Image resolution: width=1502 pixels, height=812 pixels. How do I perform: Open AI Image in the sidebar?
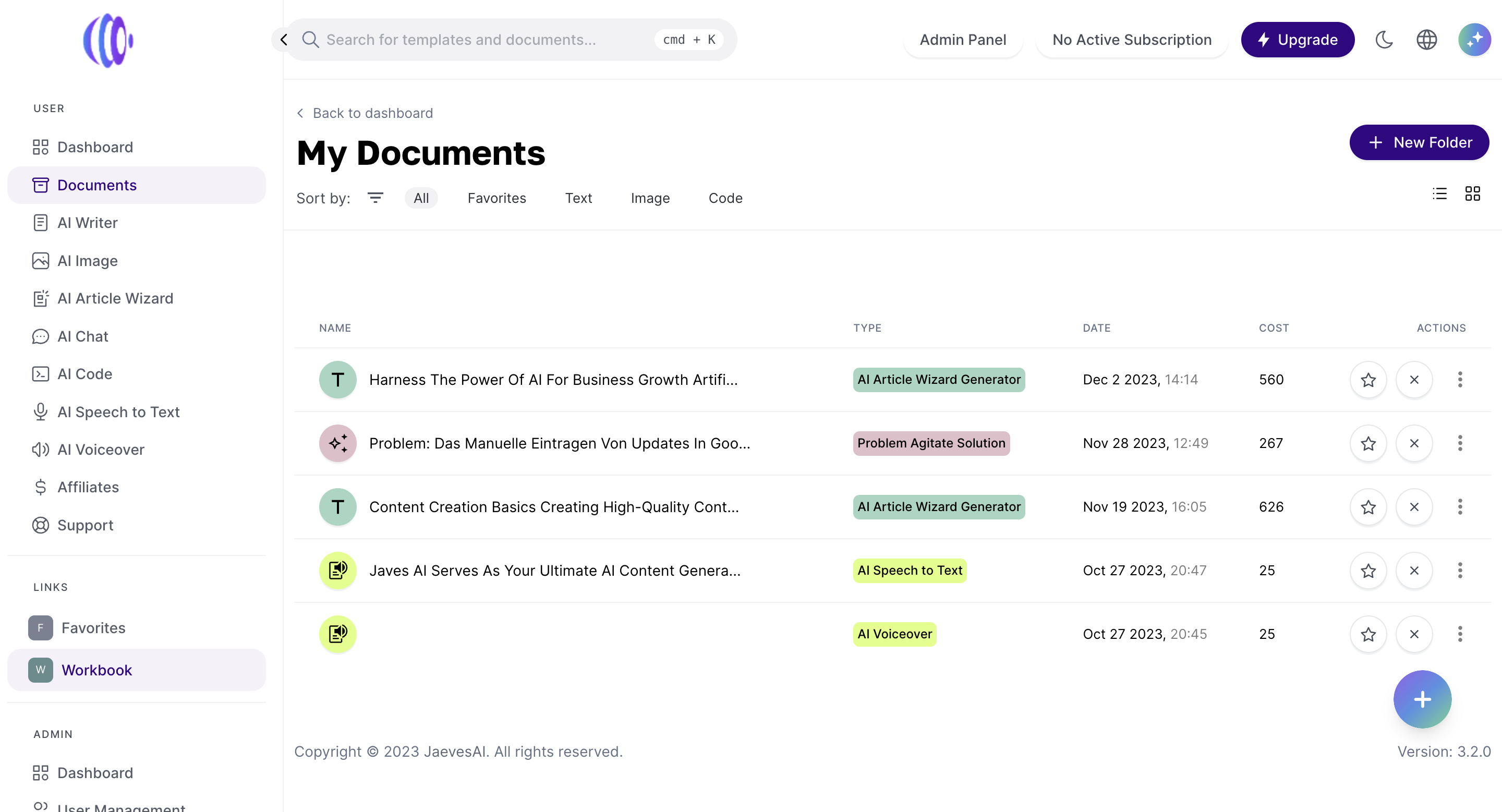coord(137,261)
